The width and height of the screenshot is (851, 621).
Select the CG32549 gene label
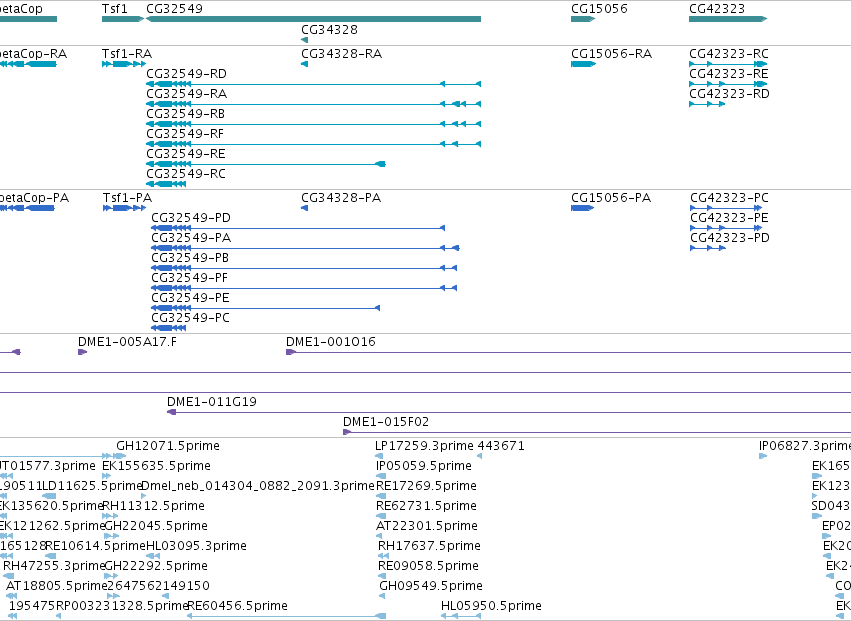[174, 9]
